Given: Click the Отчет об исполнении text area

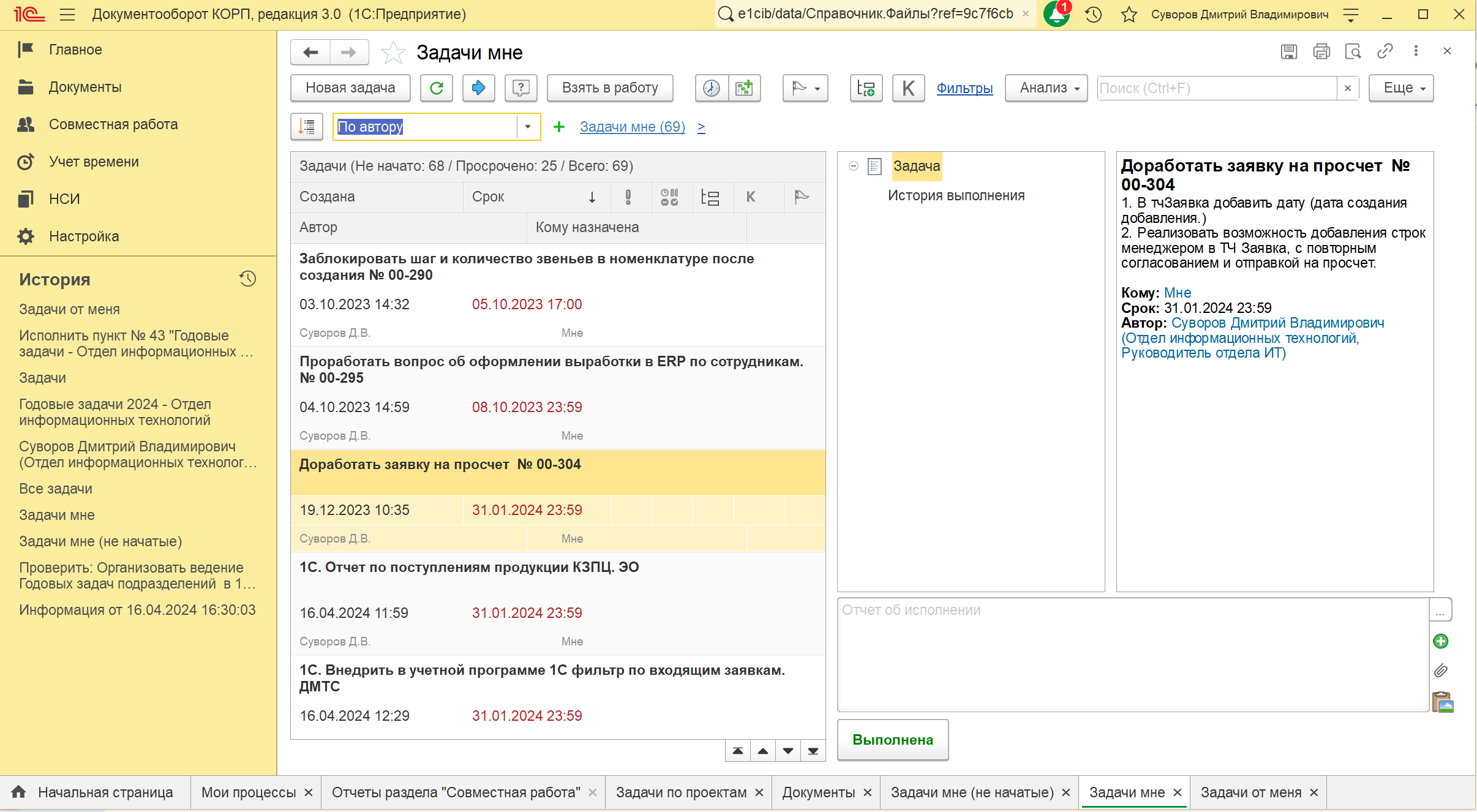Looking at the screenshot, I should [1133, 654].
